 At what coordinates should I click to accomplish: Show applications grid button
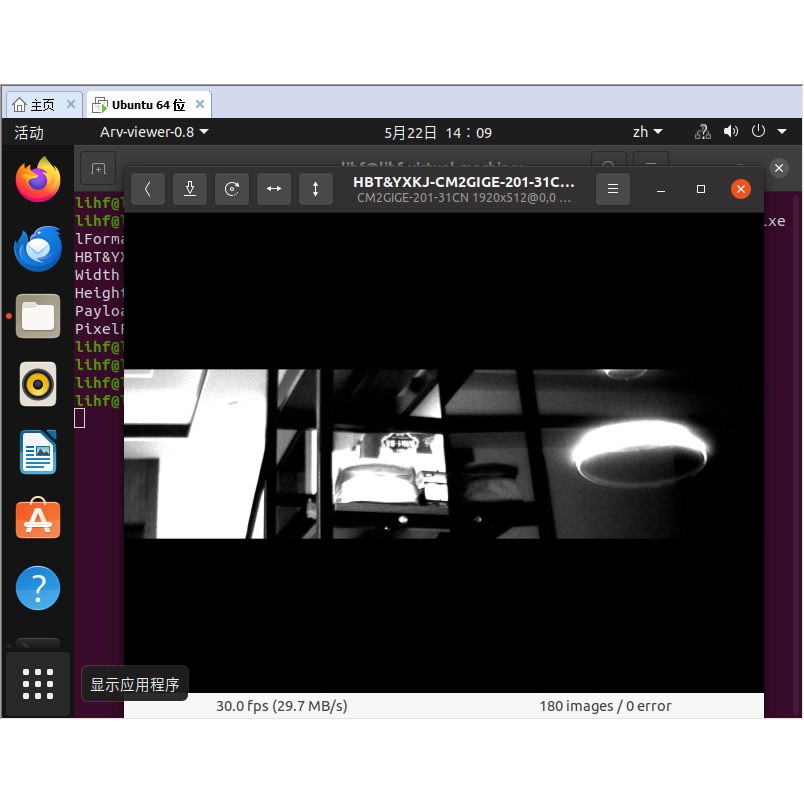pyautogui.click(x=38, y=684)
